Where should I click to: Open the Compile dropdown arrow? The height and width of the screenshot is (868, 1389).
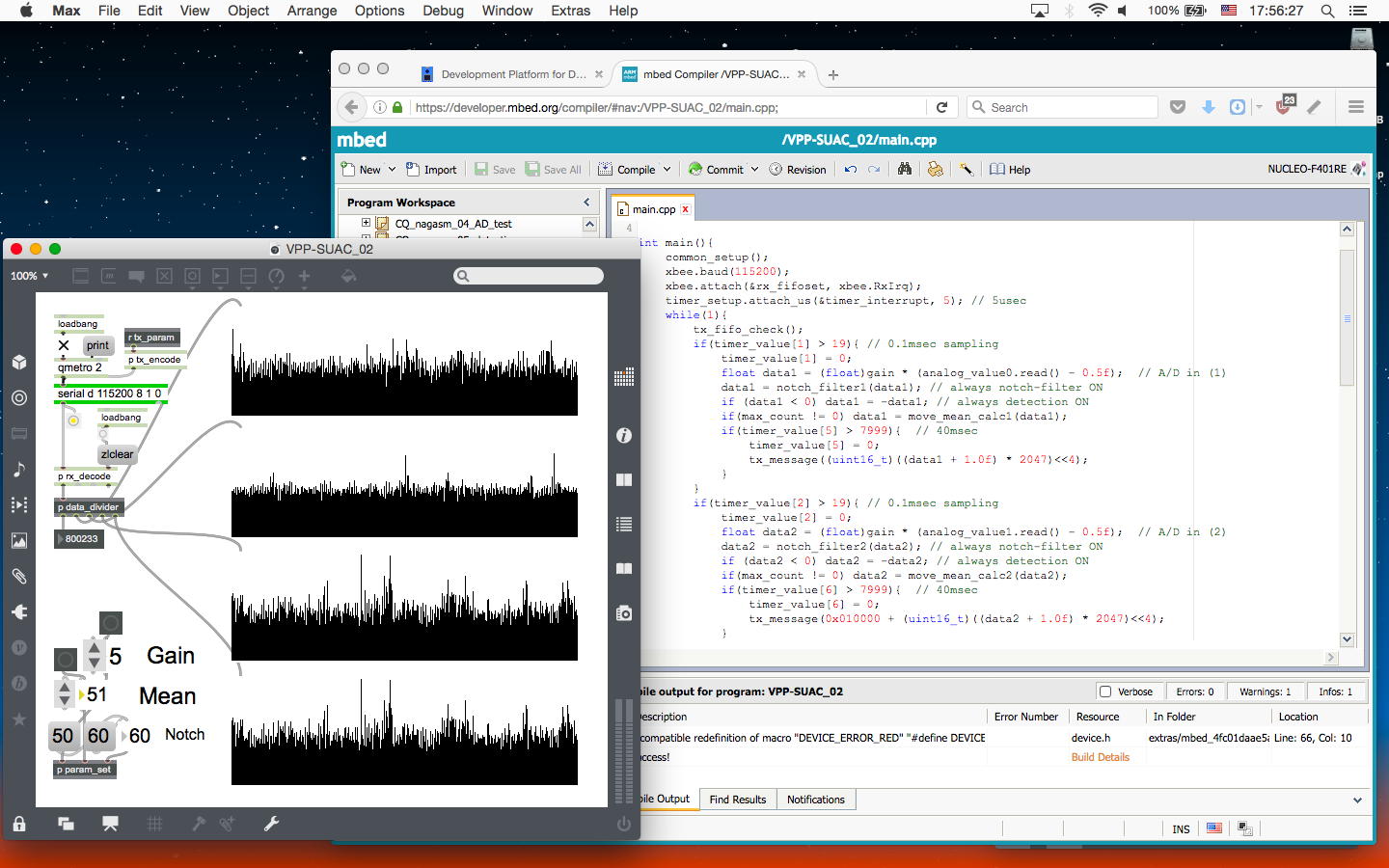click(667, 169)
